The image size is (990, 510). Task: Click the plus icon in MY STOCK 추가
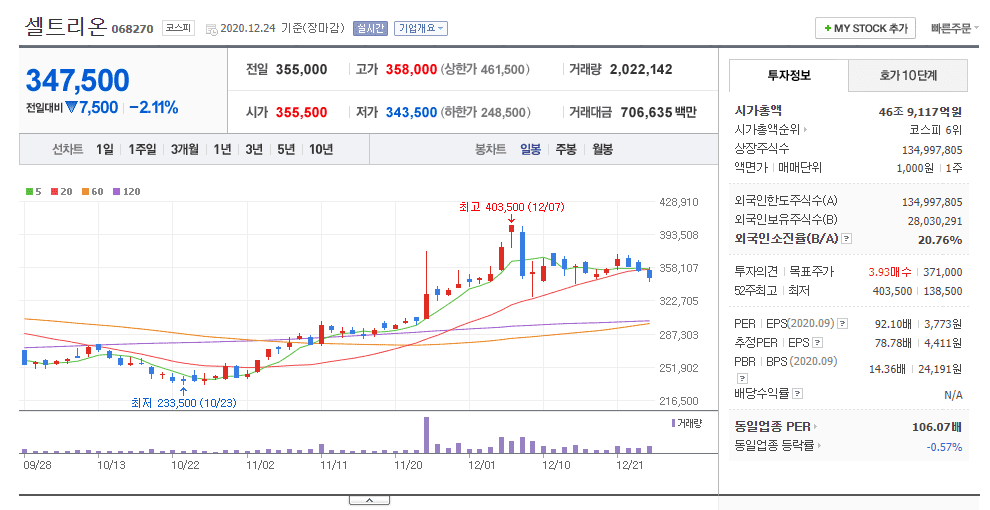click(827, 28)
